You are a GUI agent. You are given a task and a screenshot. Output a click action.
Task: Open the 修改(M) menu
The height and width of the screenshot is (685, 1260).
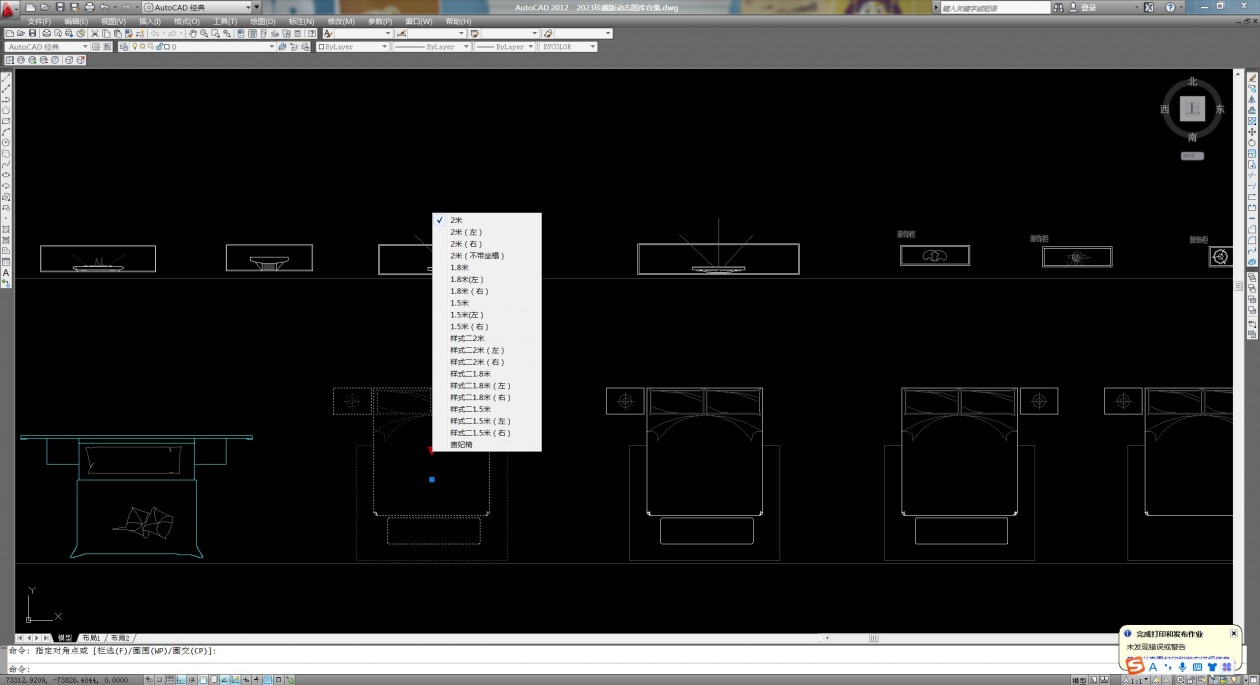[x=341, y=21]
